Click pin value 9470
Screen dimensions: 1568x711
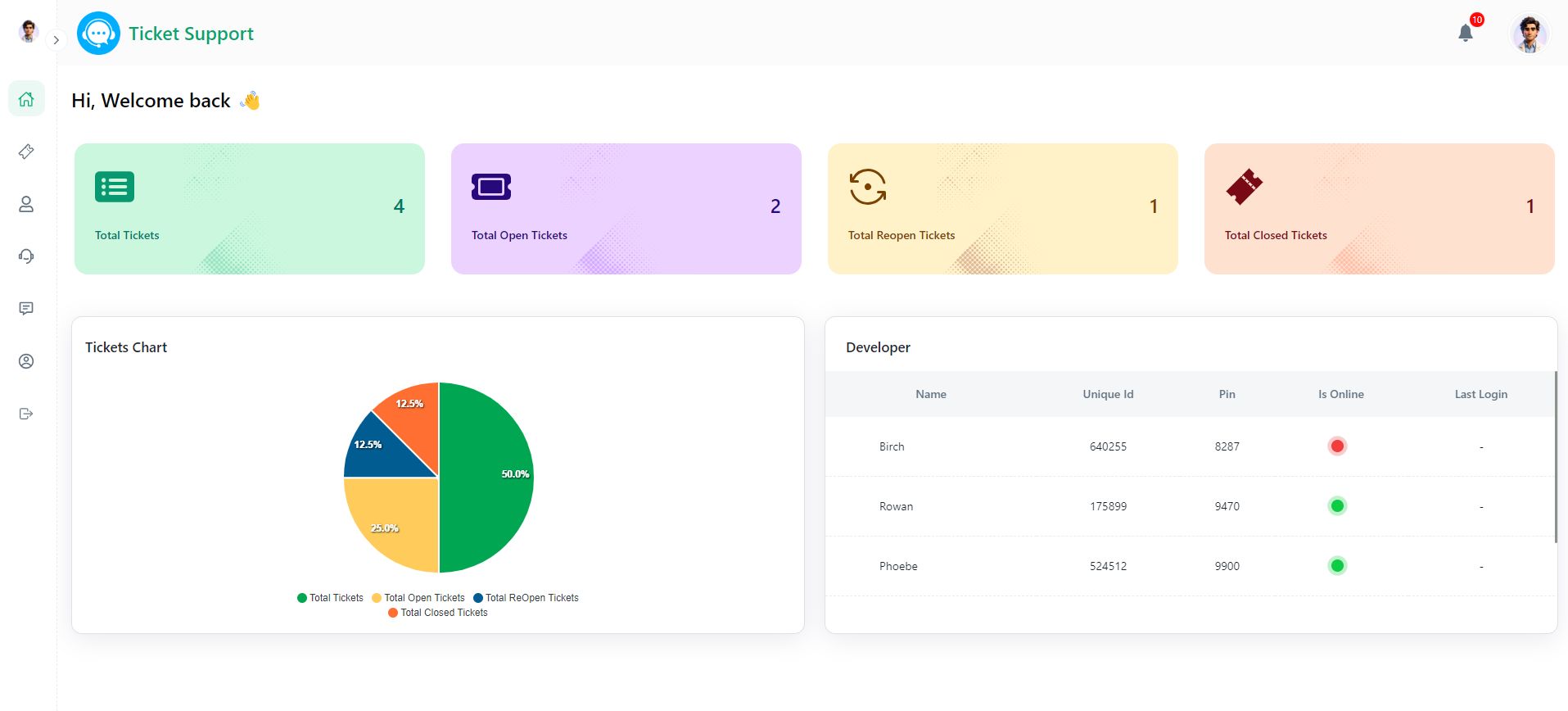coord(1227,506)
